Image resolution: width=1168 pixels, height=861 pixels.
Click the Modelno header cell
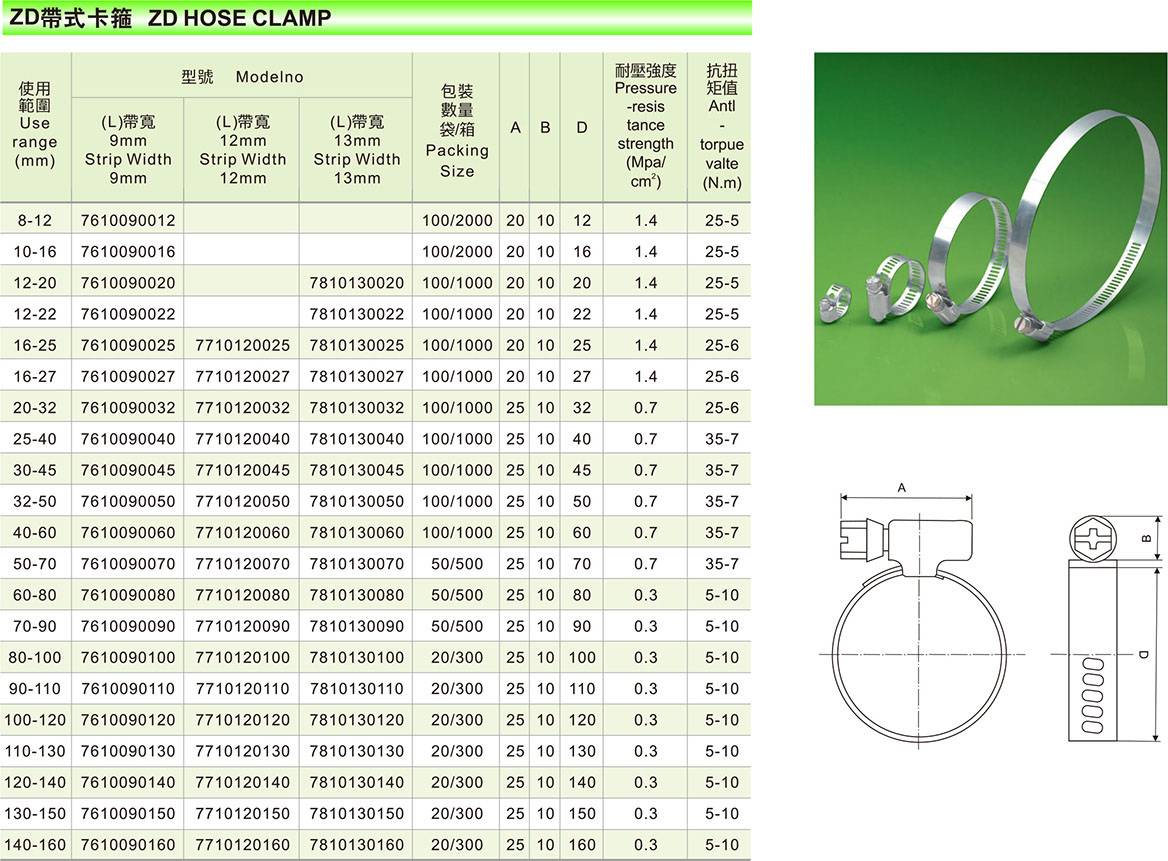[x=242, y=77]
